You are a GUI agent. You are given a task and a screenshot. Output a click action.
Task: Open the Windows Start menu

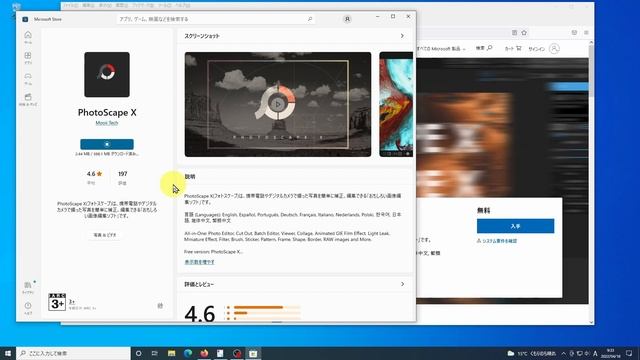(8, 353)
